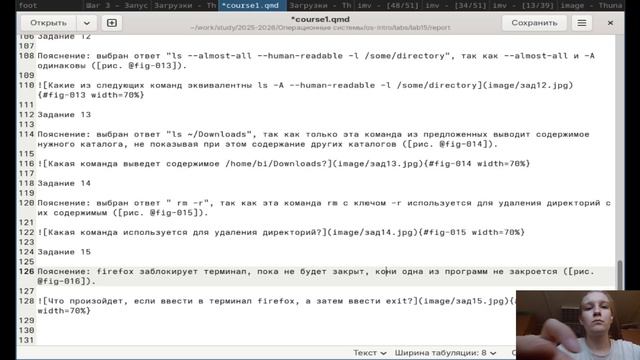Place cursor on line 'Задание 14'
The image size is (640, 360).
point(64,183)
